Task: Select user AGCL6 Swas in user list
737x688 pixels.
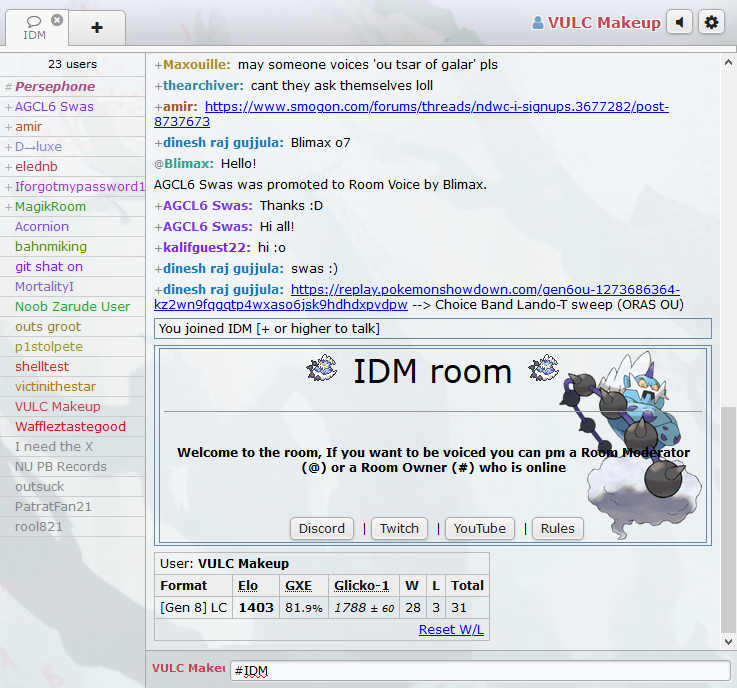Action: [x=72, y=107]
